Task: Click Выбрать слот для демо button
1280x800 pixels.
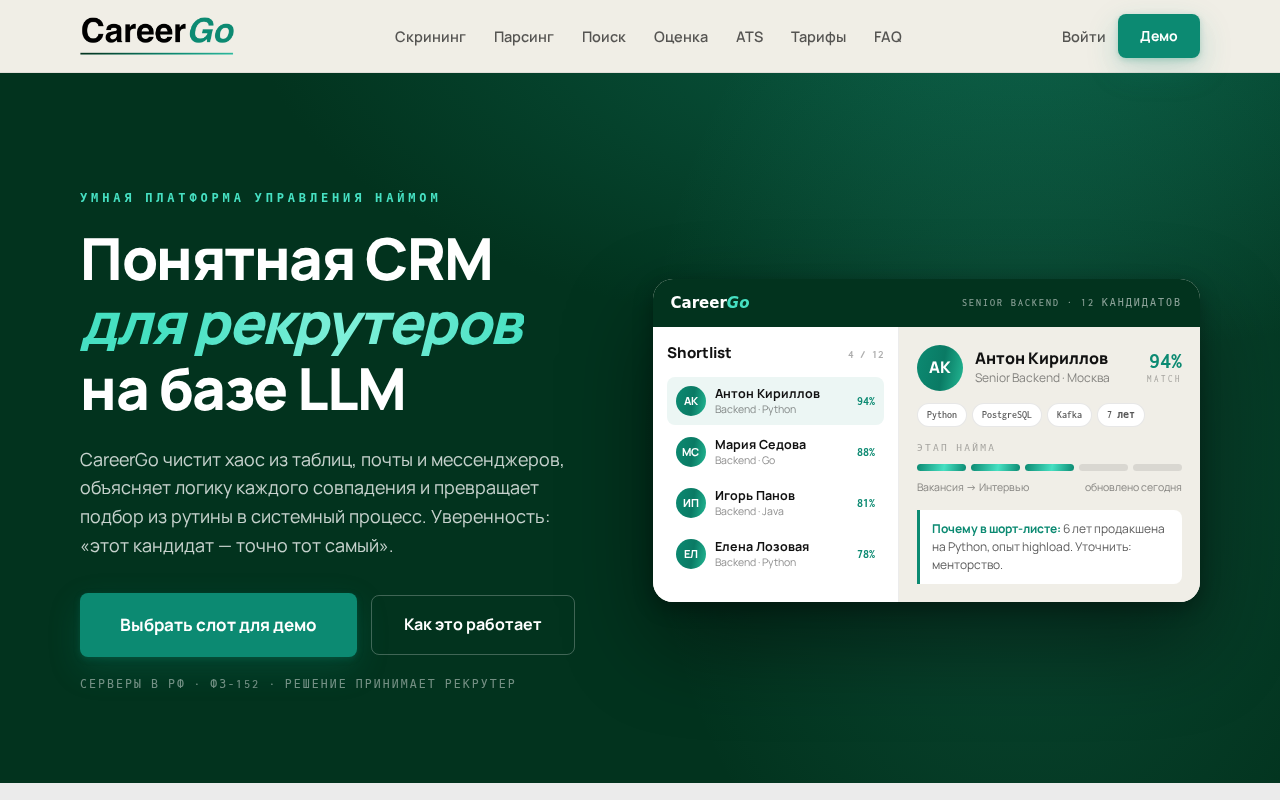Action: [218, 625]
